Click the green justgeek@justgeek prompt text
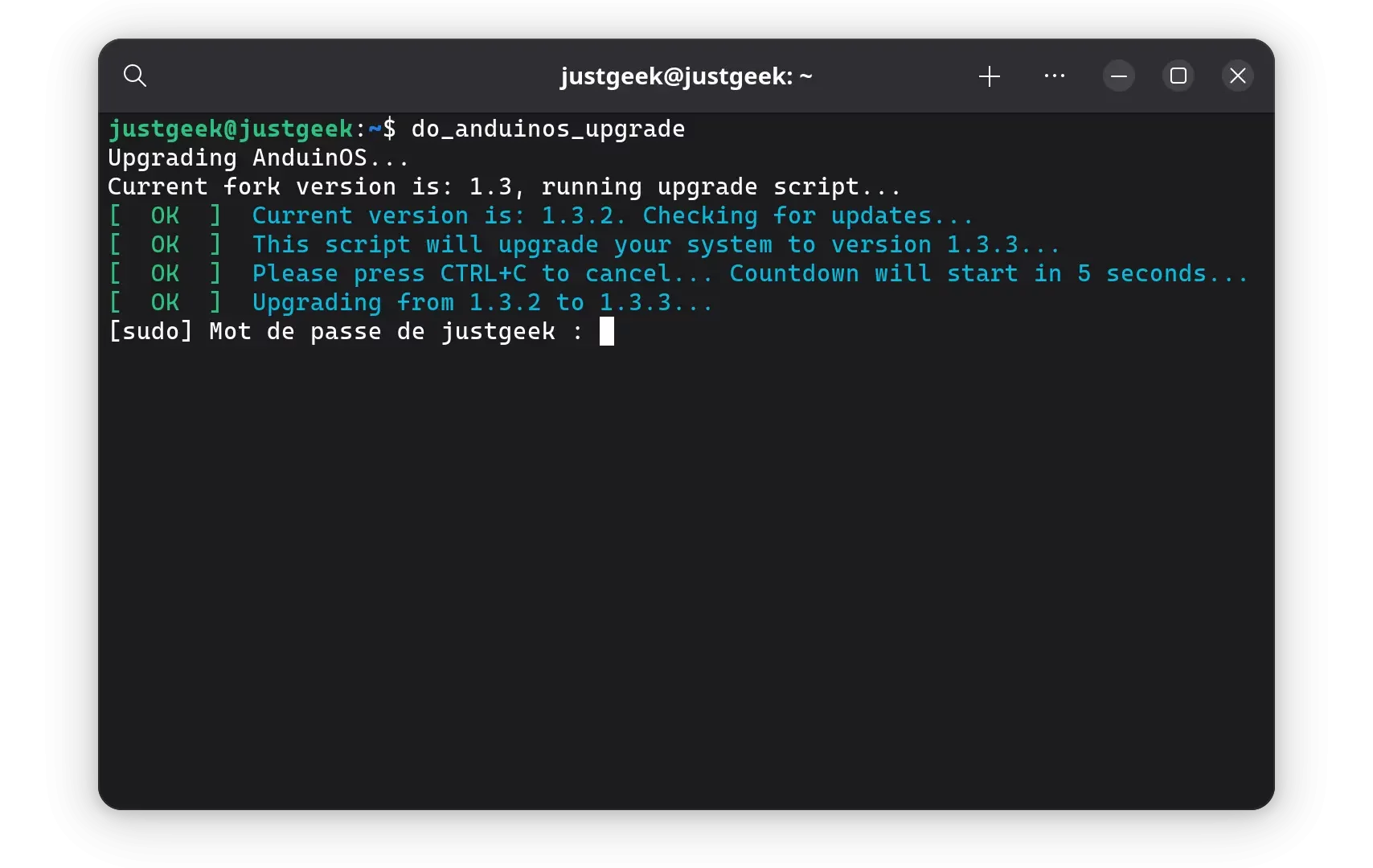The image size is (1373, 868). [x=231, y=129]
